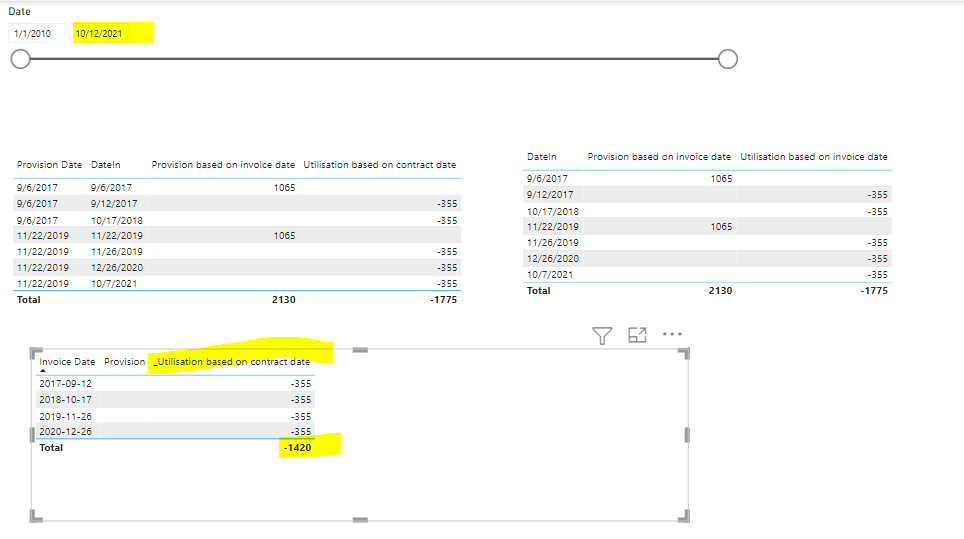Click _Utilisation based on contract date header
The image size is (964, 539).
232,362
